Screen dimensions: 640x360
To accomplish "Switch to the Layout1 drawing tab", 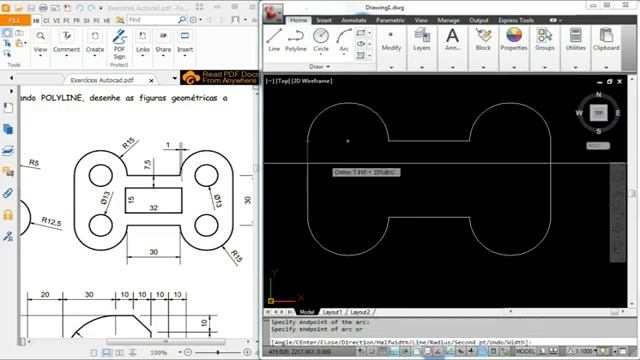I will [332, 312].
